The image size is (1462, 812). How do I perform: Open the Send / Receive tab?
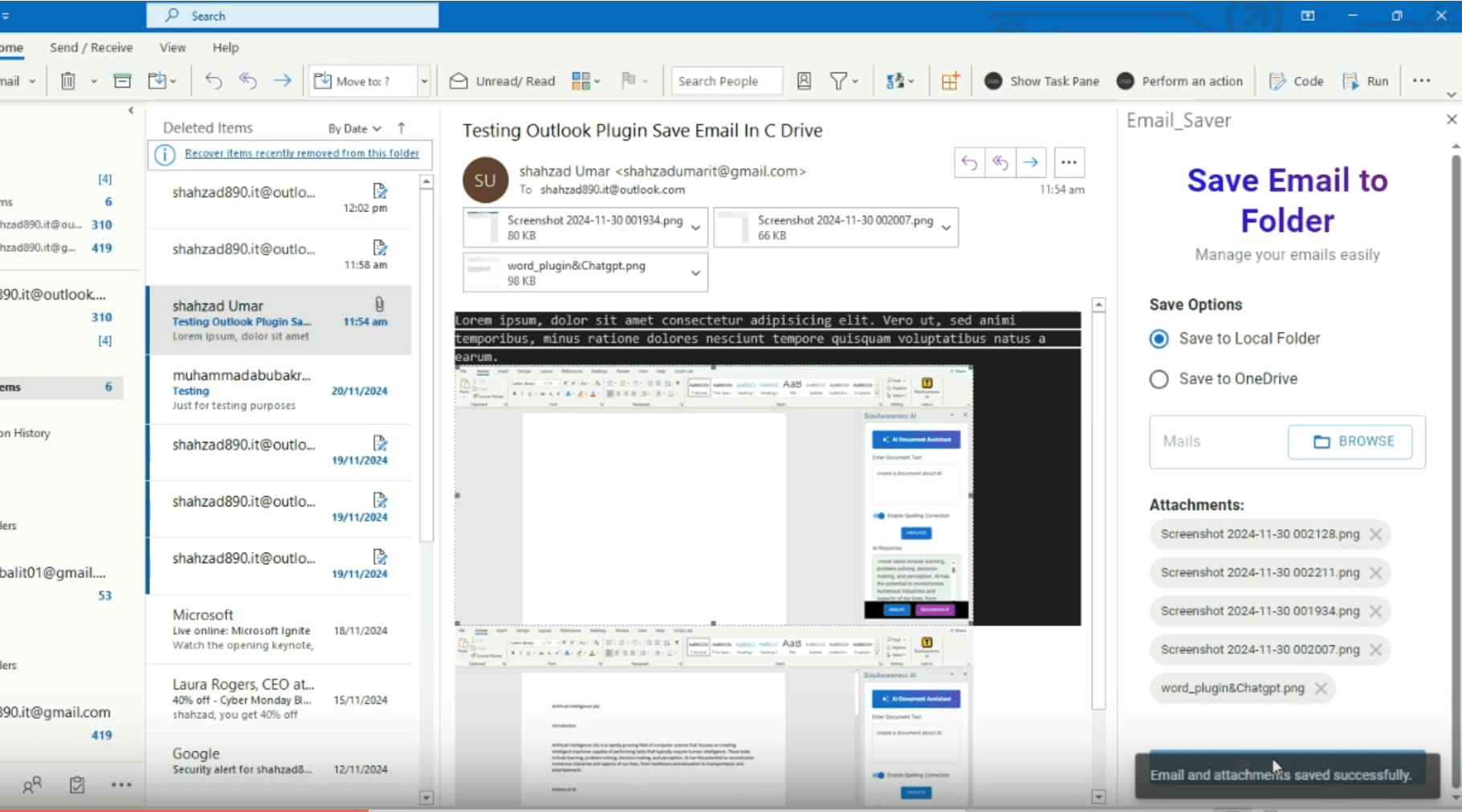tap(91, 47)
